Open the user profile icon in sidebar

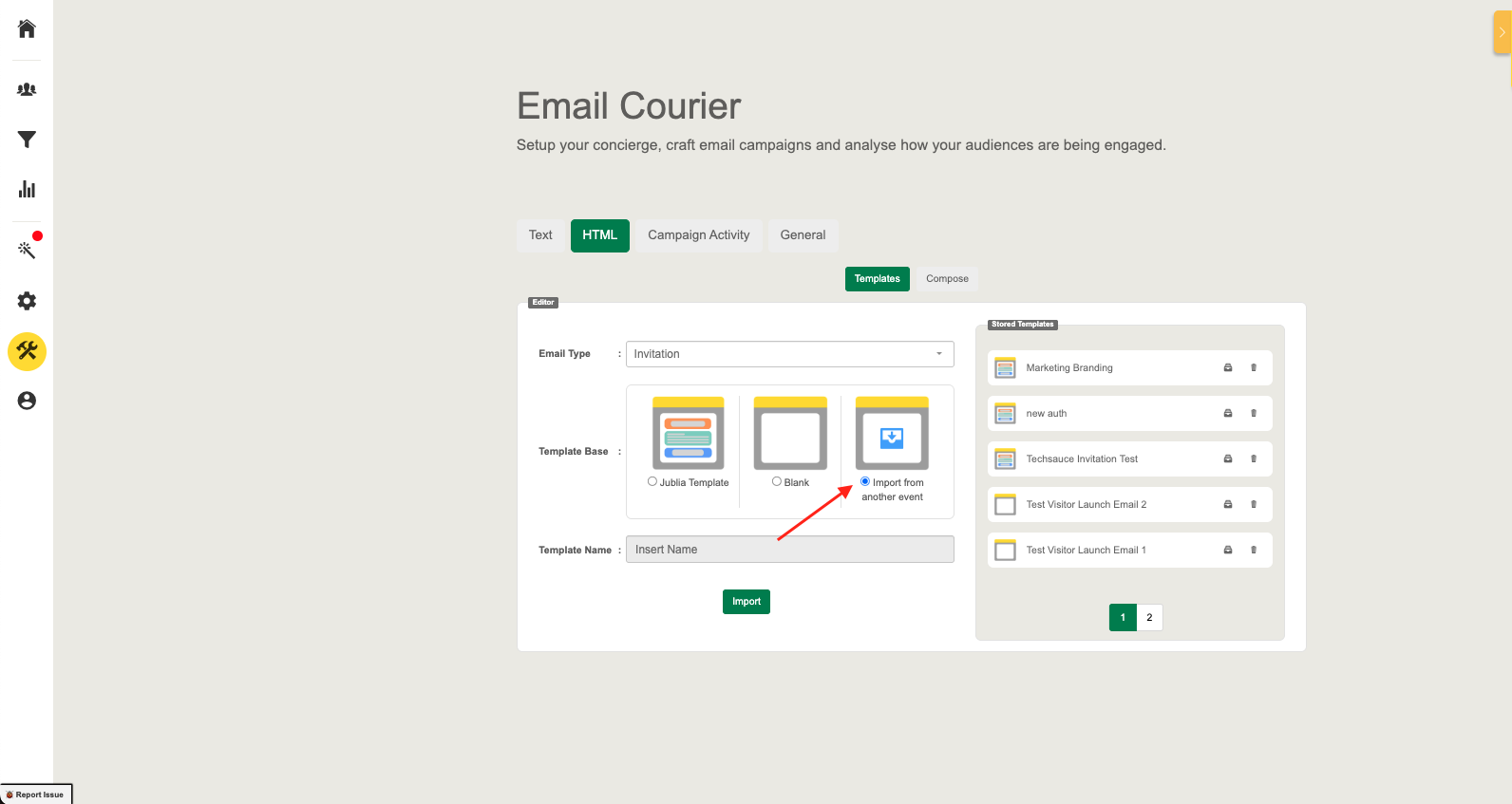(27, 401)
